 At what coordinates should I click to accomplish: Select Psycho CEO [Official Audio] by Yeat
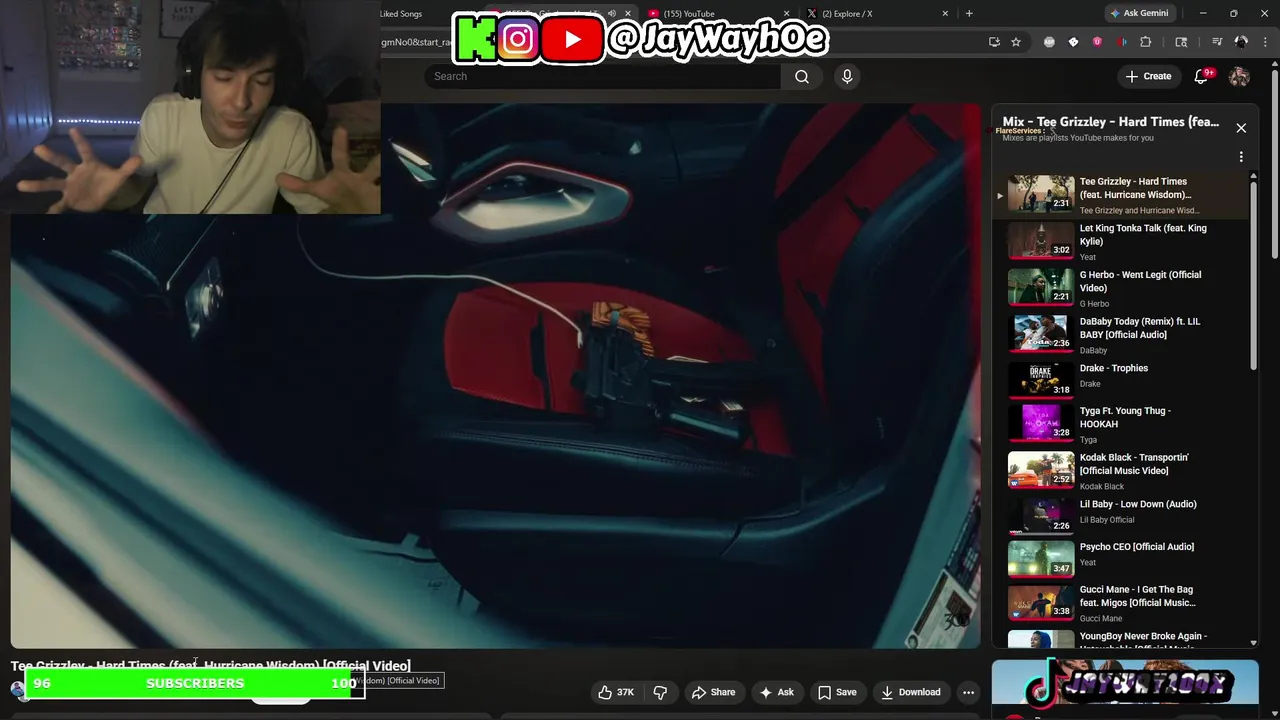click(1120, 559)
